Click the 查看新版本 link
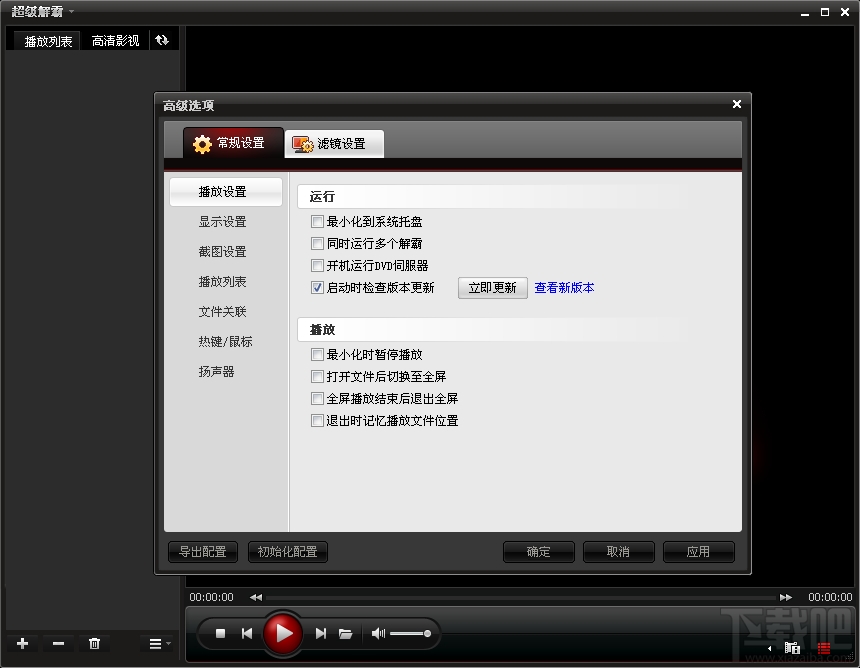Image resolution: width=860 pixels, height=668 pixels. 563,287
